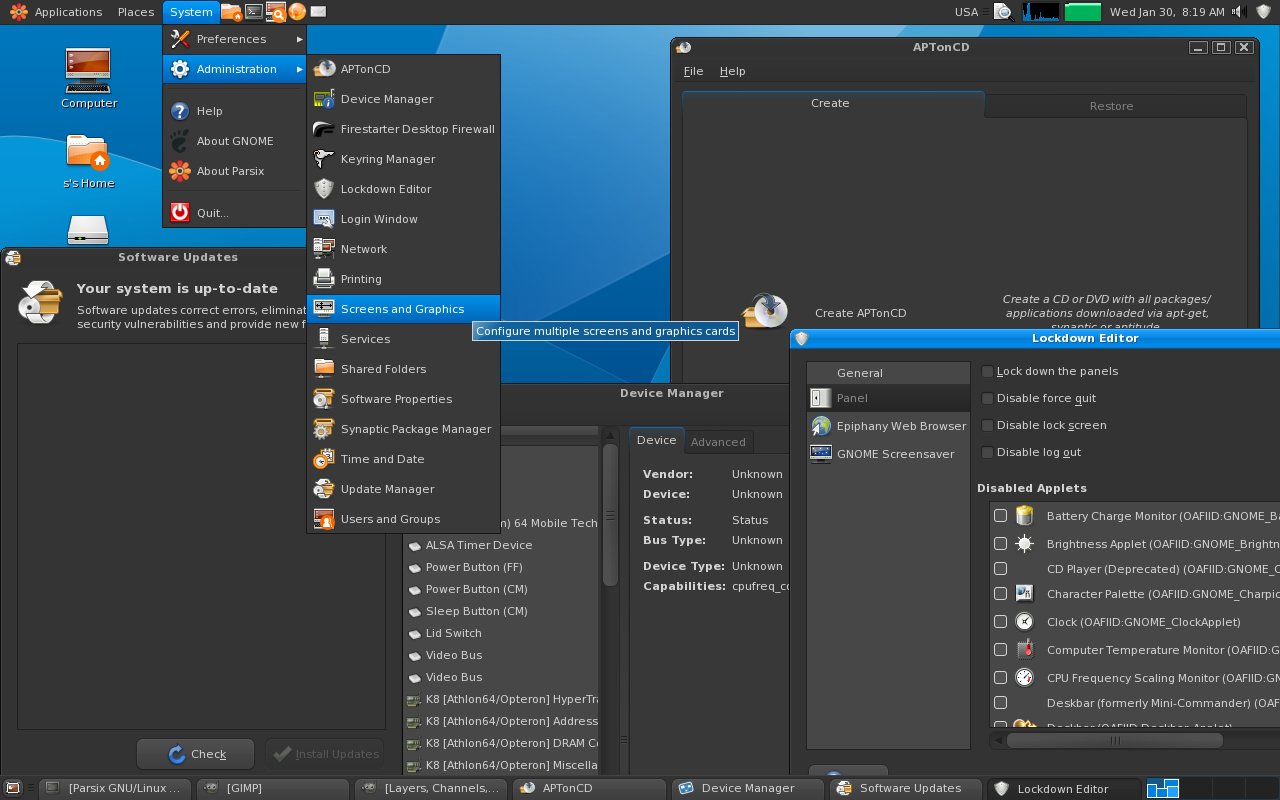Click the Network menu icon
Viewport: 1280px width, 800px height.
pos(324,249)
